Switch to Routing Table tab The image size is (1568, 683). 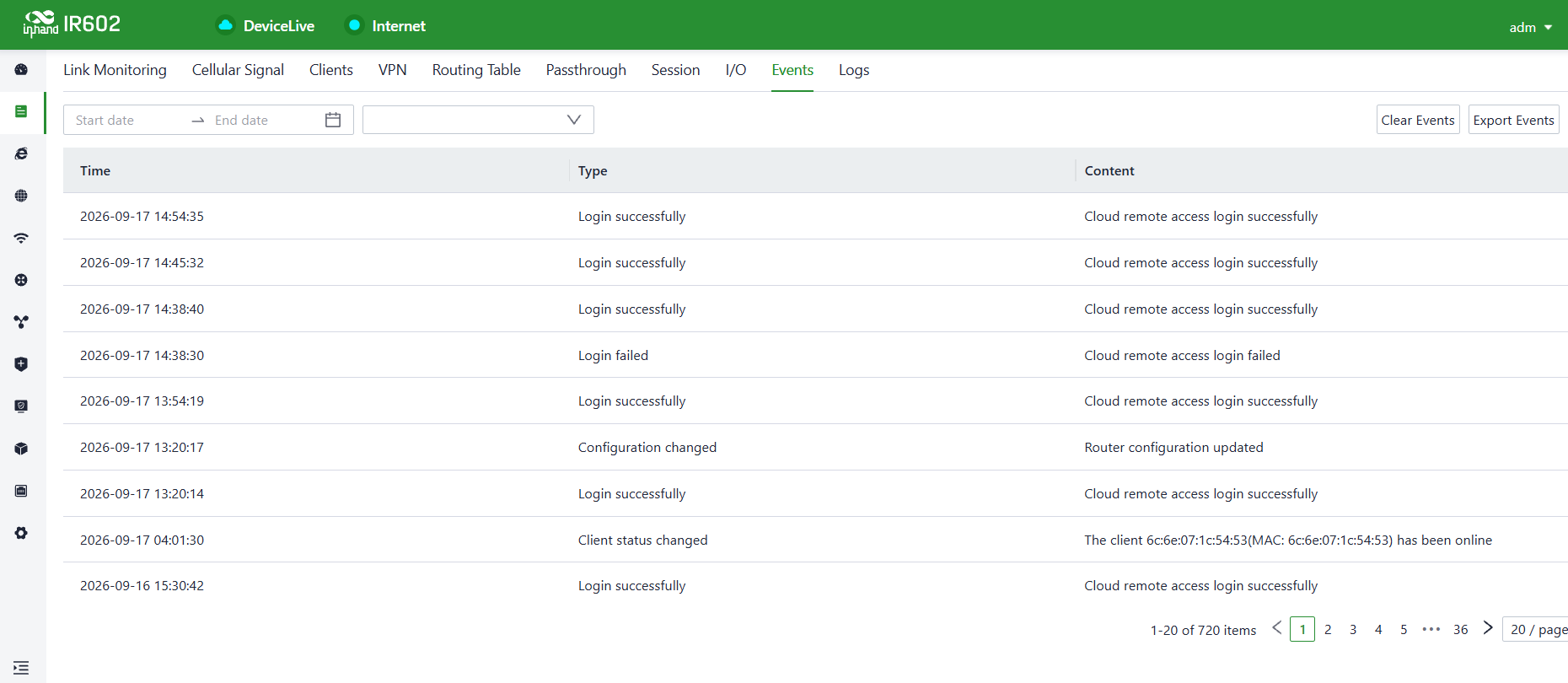tap(476, 70)
